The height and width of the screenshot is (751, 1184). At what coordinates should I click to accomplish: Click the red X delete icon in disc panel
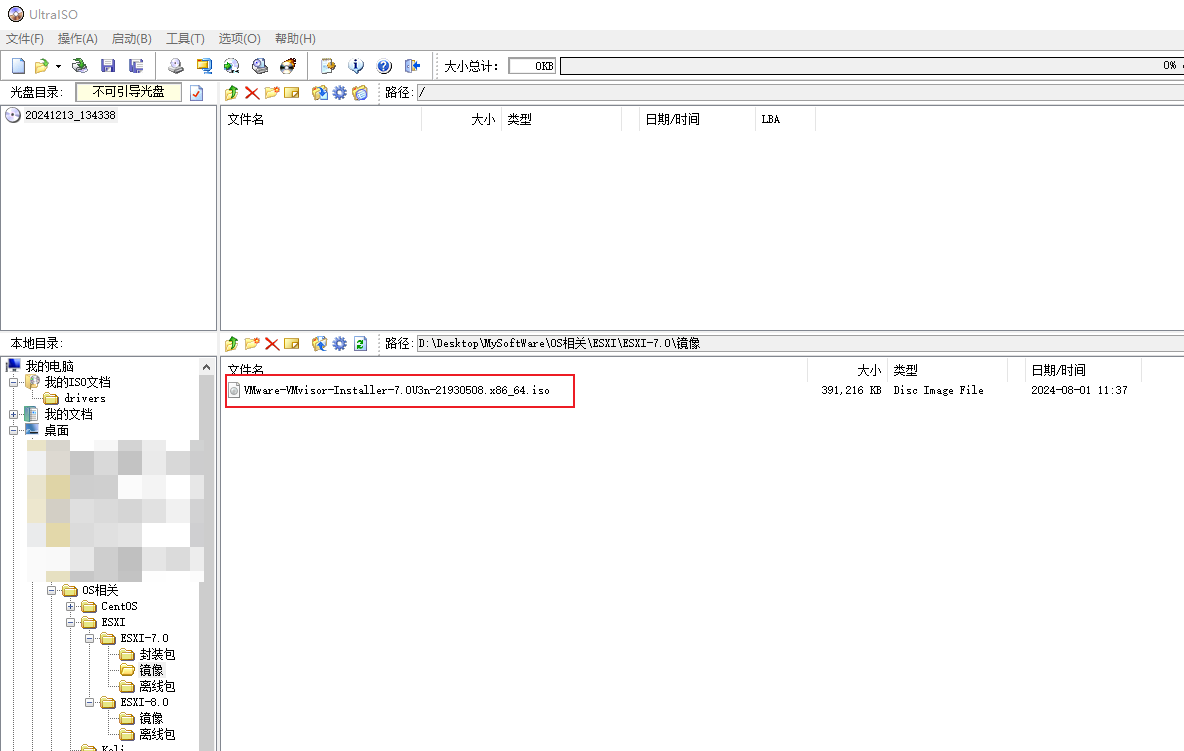click(x=252, y=92)
